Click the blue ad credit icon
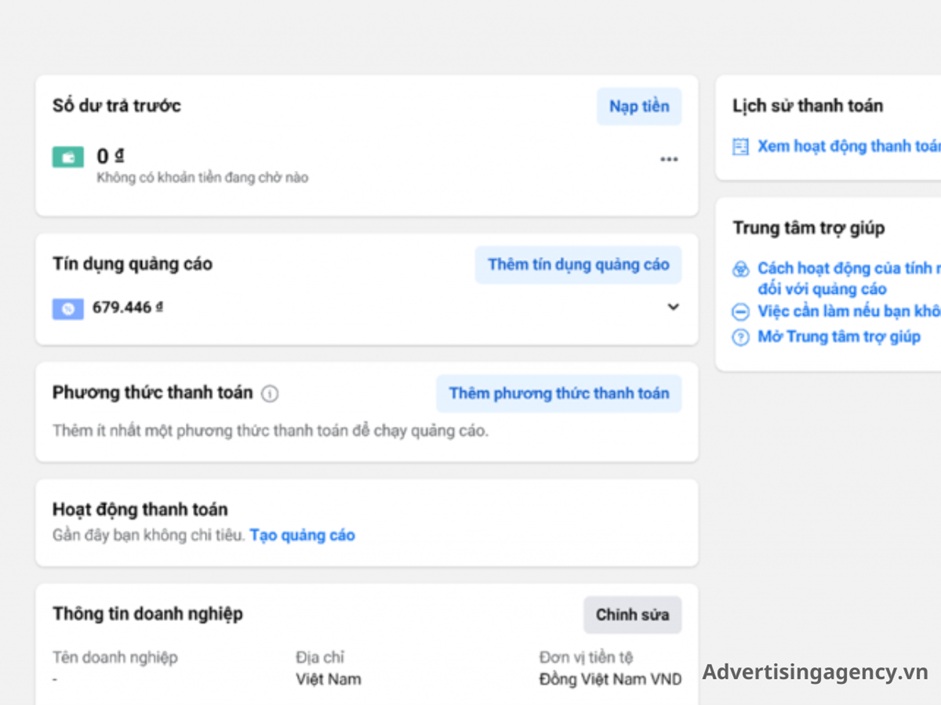The width and height of the screenshot is (941, 705). (68, 308)
